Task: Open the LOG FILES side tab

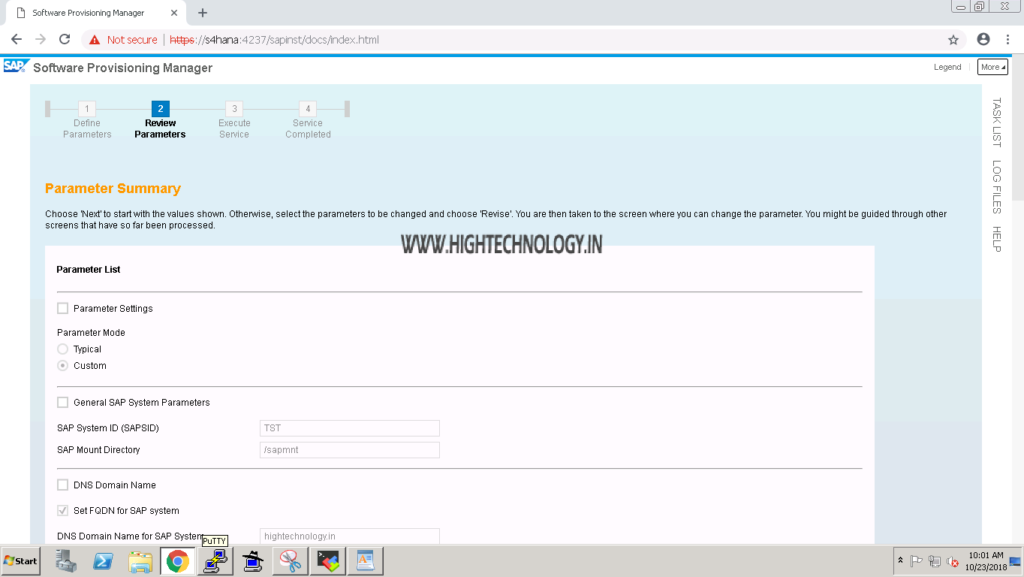Action: (997, 187)
